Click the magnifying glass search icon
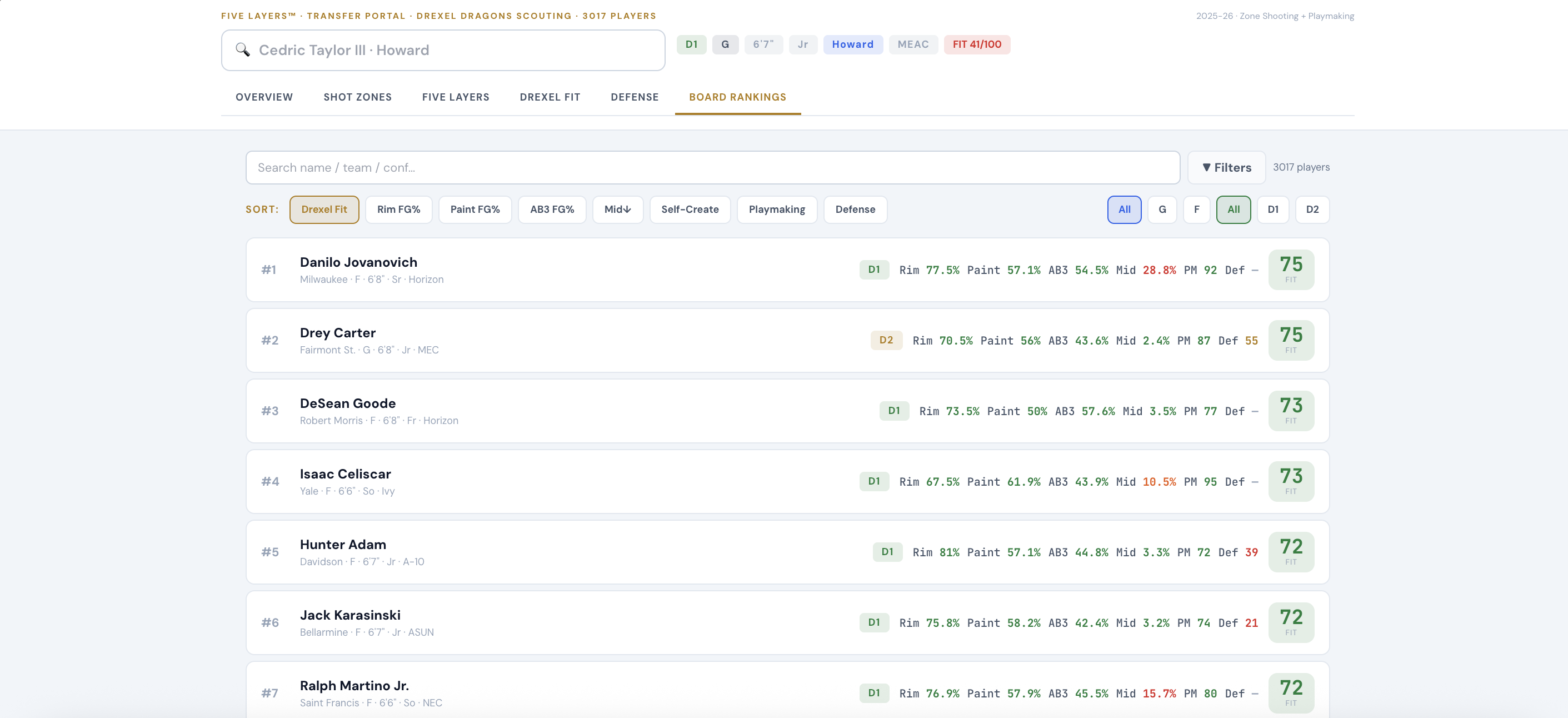Image resolution: width=1568 pixels, height=718 pixels. (242, 50)
